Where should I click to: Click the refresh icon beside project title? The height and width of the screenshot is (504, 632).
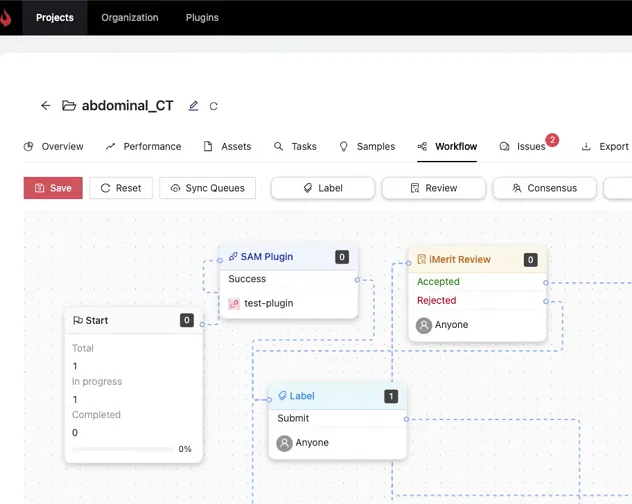click(x=213, y=106)
